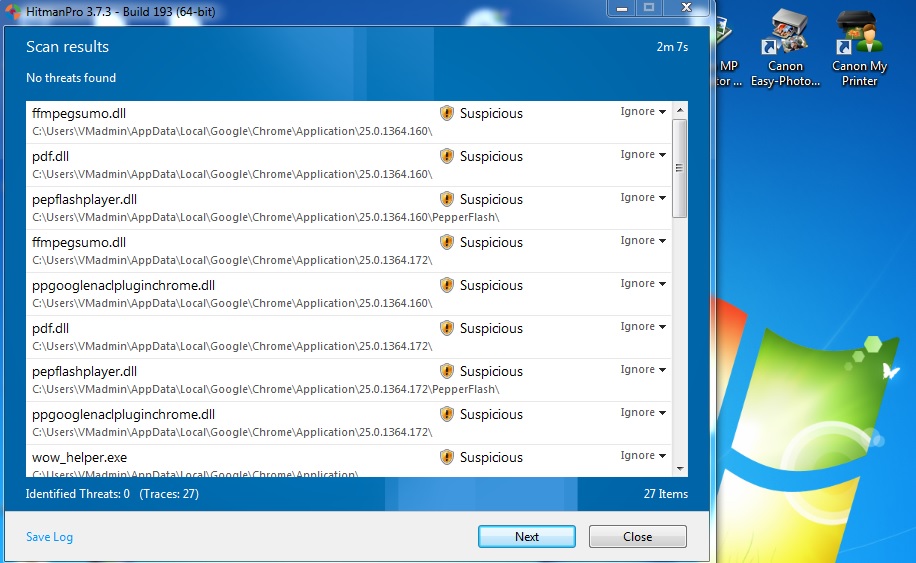The image size is (916, 563).
Task: Open Ignore dropdown for ppgooglenaclpluginchrome.dll version 25.0.1364.172
Action: [x=643, y=412]
